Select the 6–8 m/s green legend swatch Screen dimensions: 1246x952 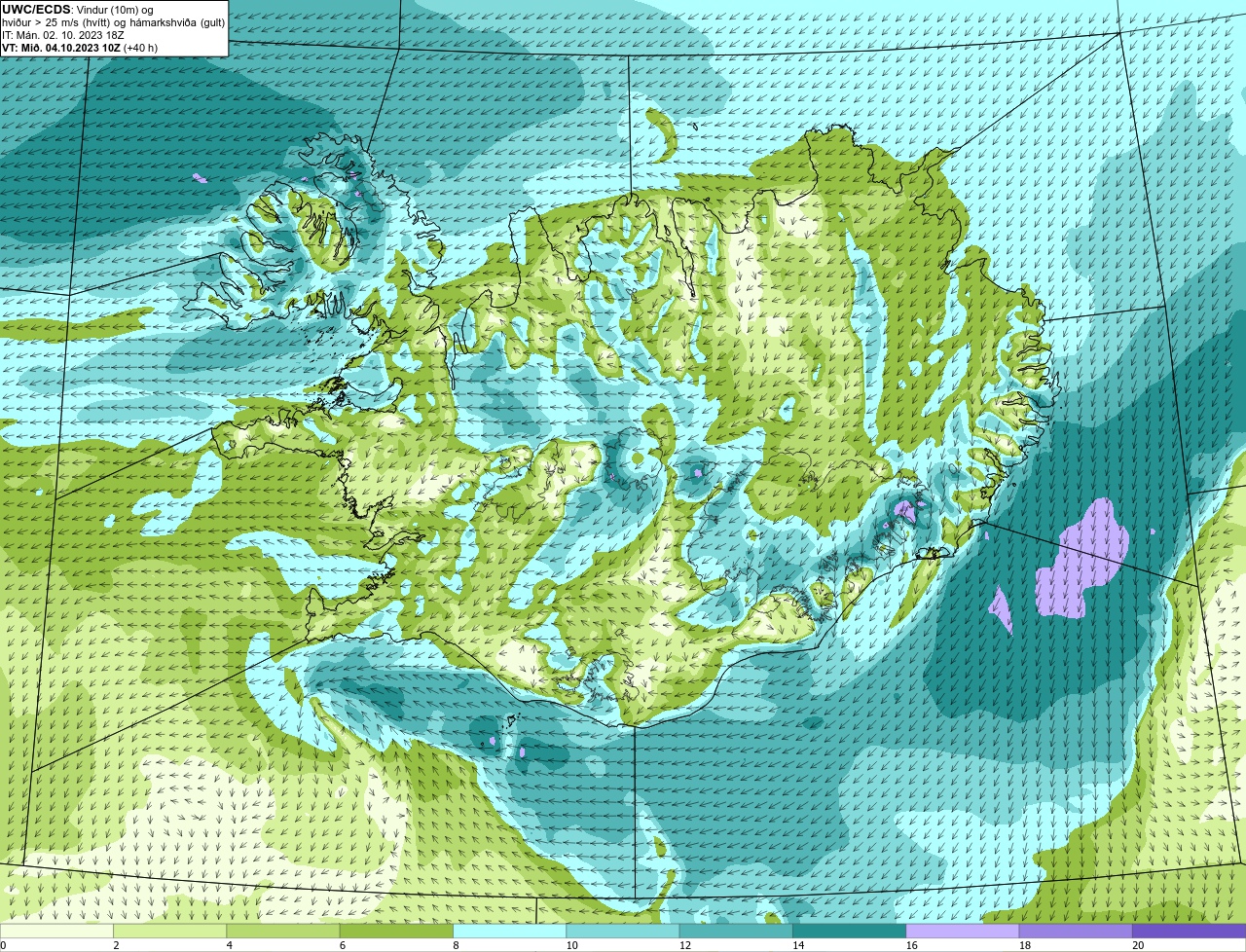point(397,932)
